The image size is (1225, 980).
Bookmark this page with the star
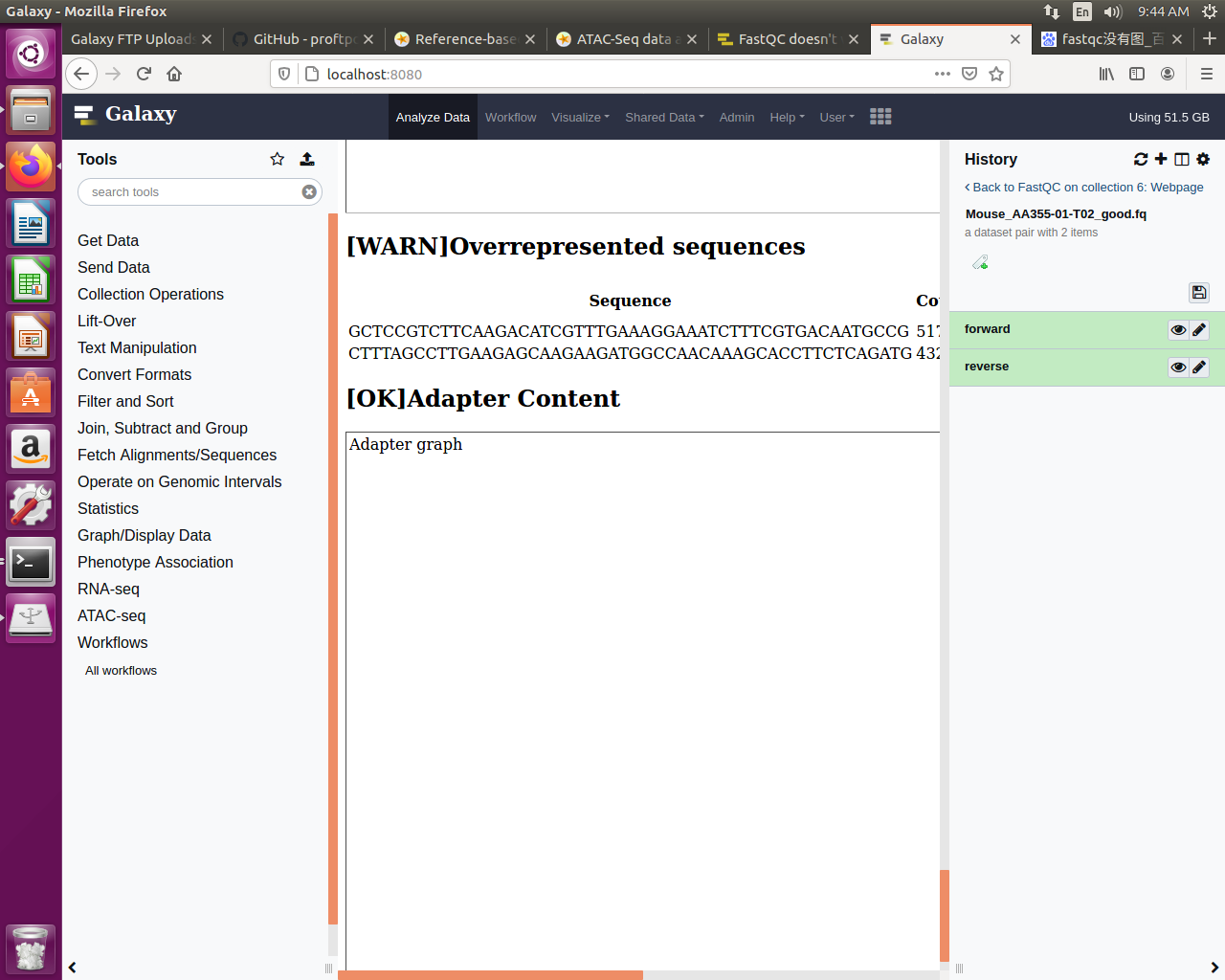(x=996, y=74)
